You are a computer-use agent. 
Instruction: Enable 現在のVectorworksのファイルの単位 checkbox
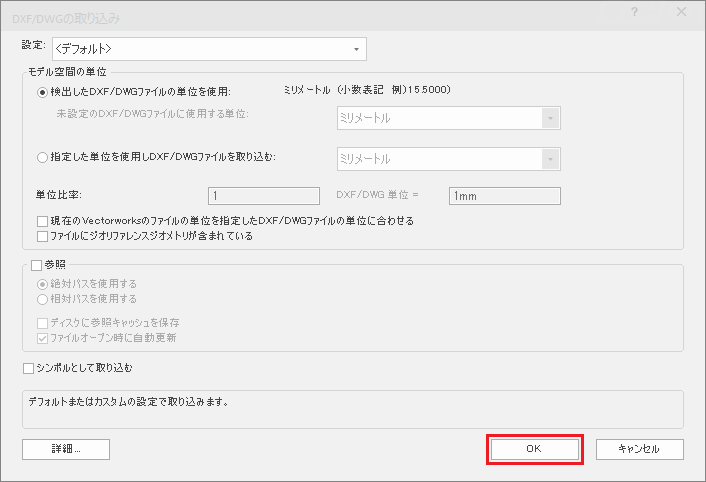point(42,221)
